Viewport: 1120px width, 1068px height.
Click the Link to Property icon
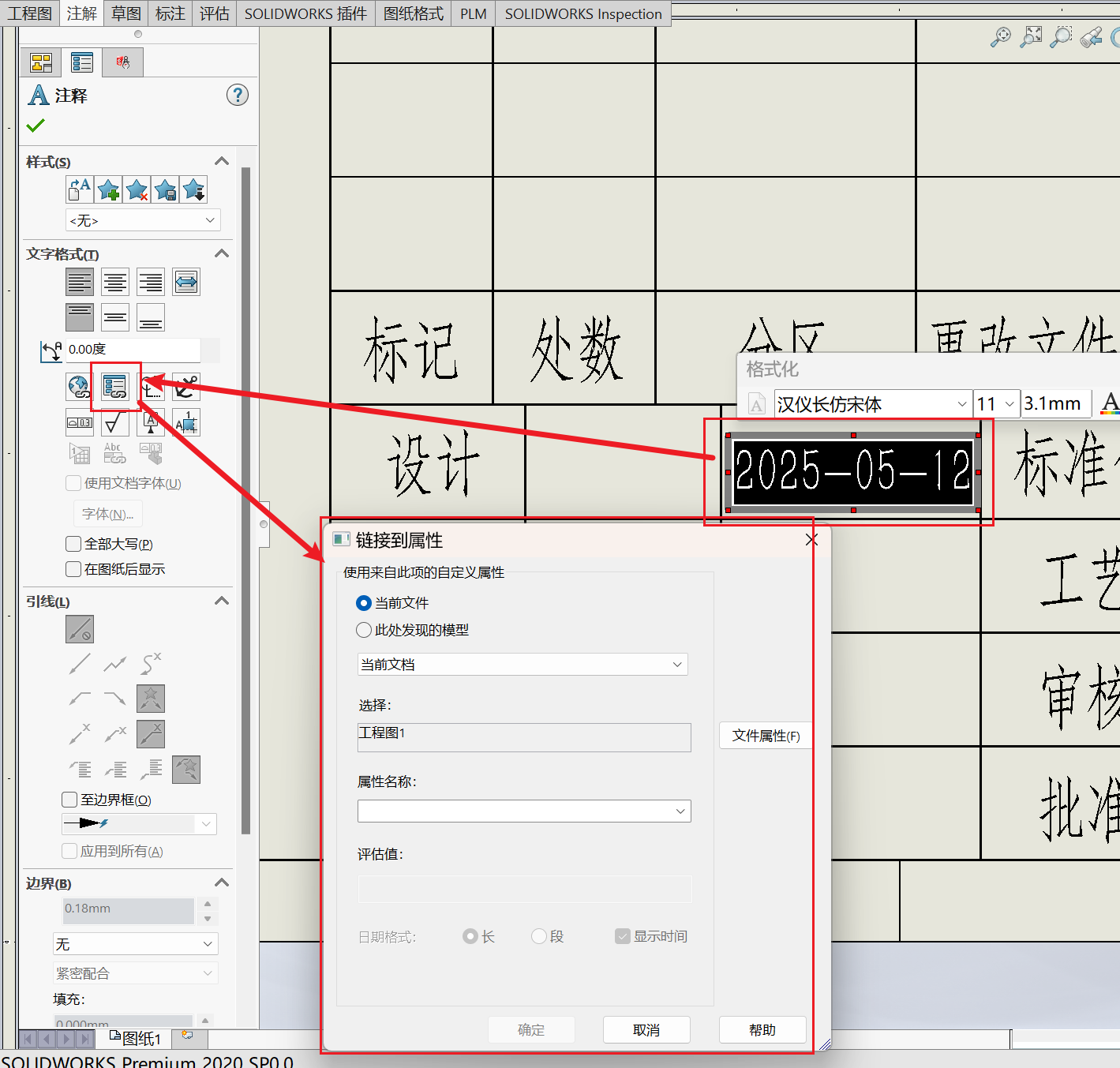(115, 387)
